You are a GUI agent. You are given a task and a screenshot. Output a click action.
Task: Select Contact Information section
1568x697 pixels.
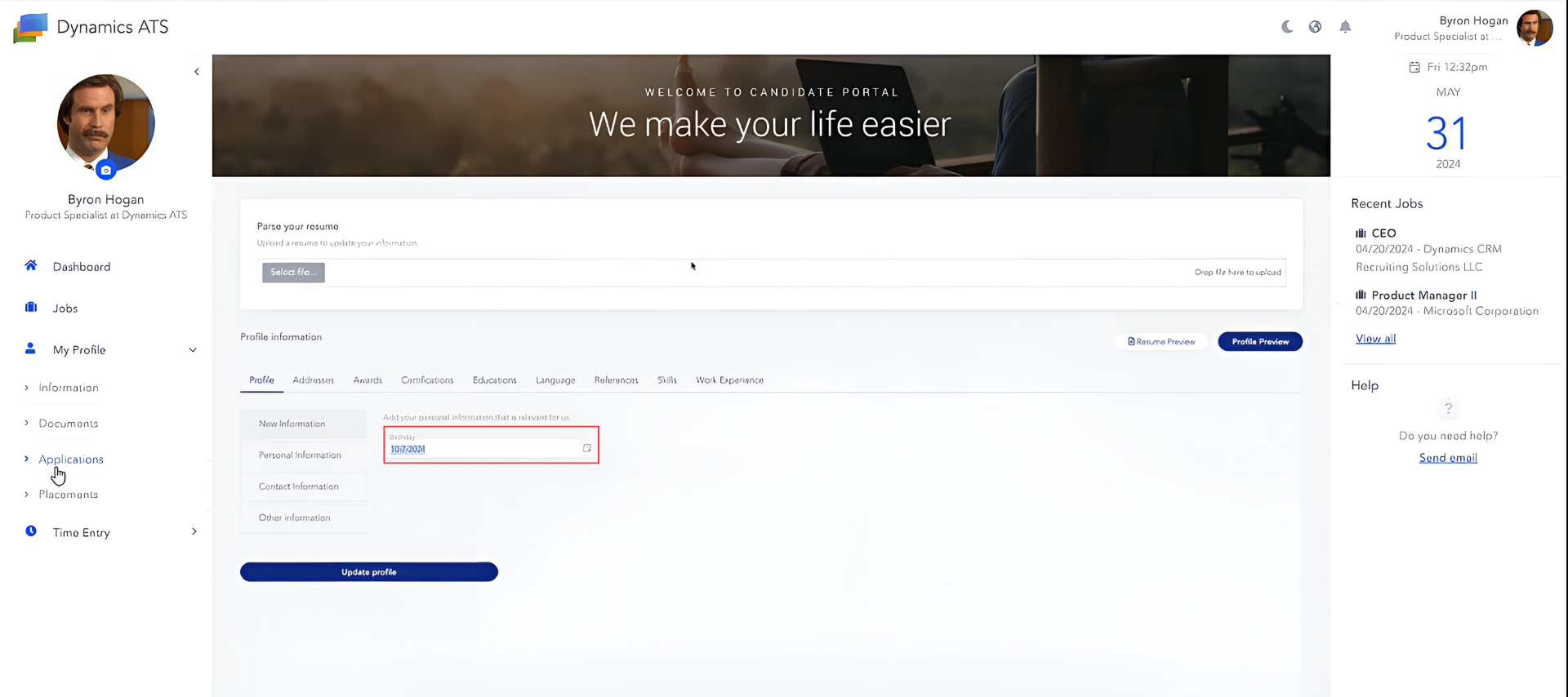pos(304,486)
